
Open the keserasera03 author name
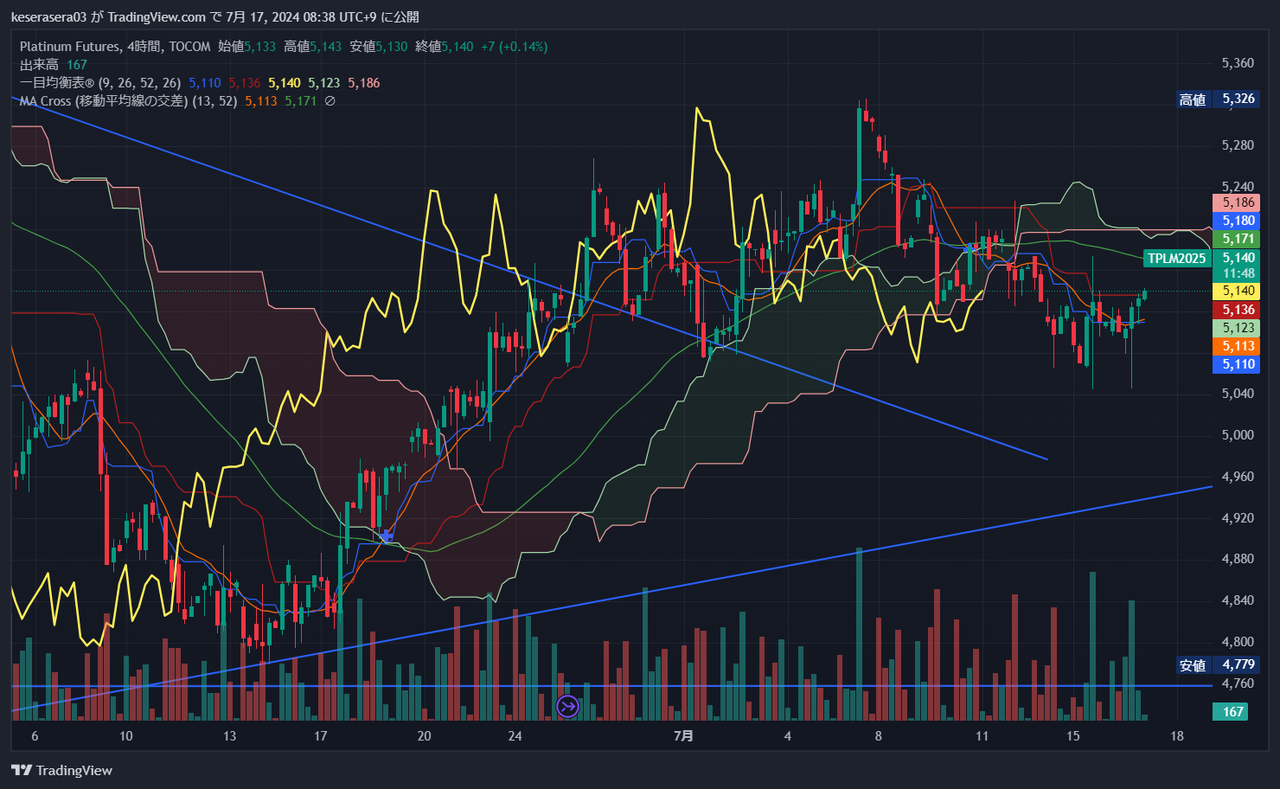(x=50, y=17)
